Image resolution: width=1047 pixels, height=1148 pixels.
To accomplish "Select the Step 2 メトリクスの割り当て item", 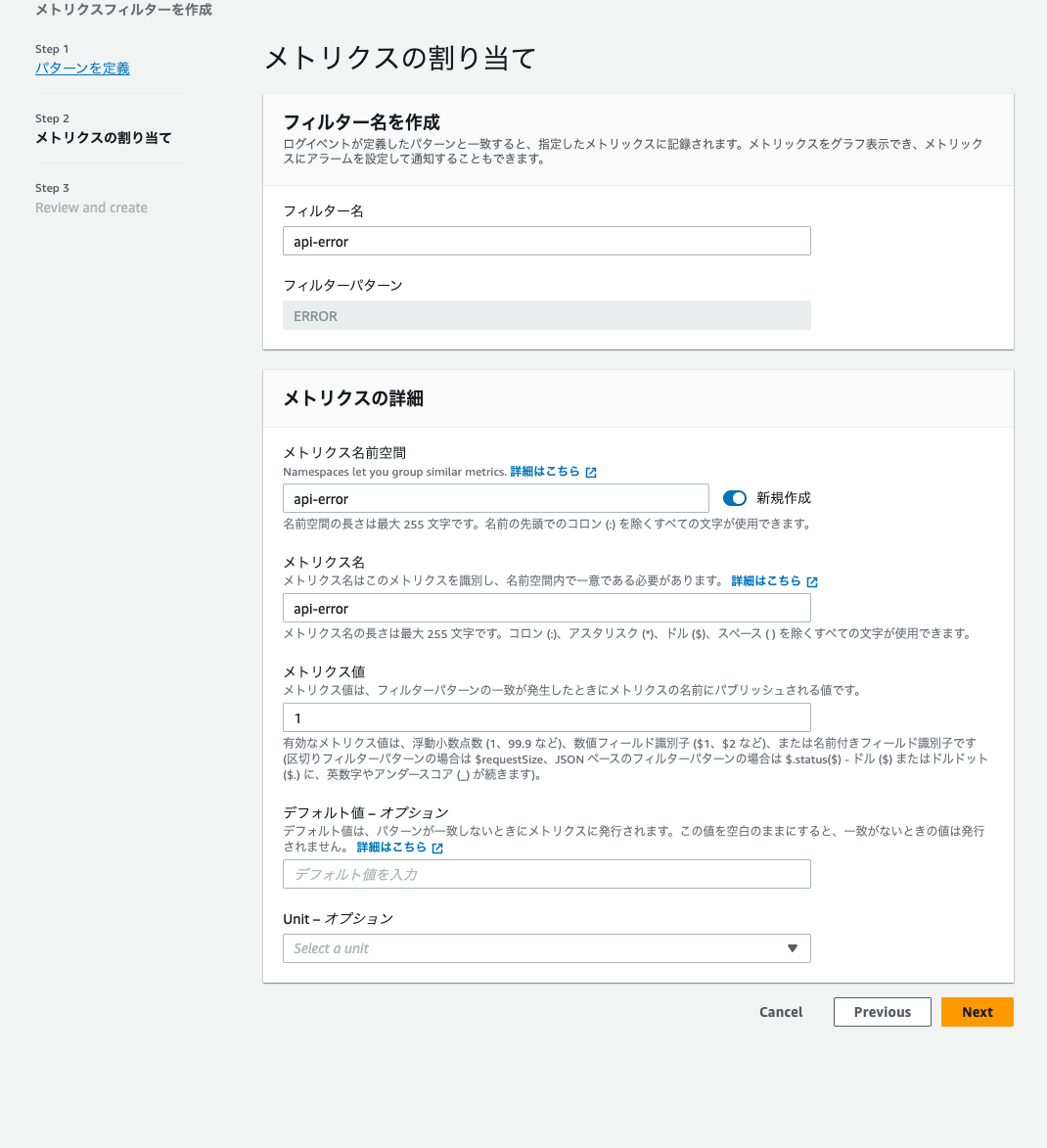I will (x=104, y=138).
